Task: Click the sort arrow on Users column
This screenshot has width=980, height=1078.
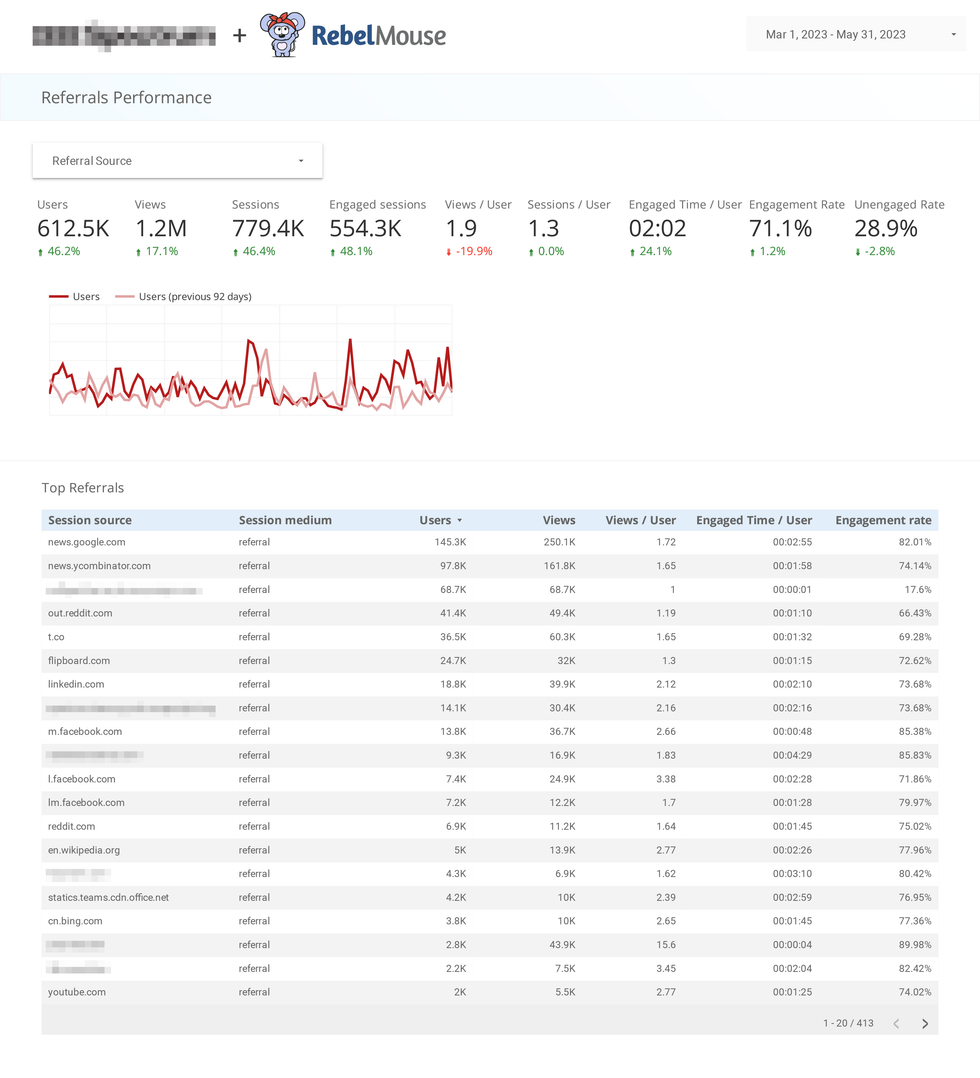Action: point(459,520)
